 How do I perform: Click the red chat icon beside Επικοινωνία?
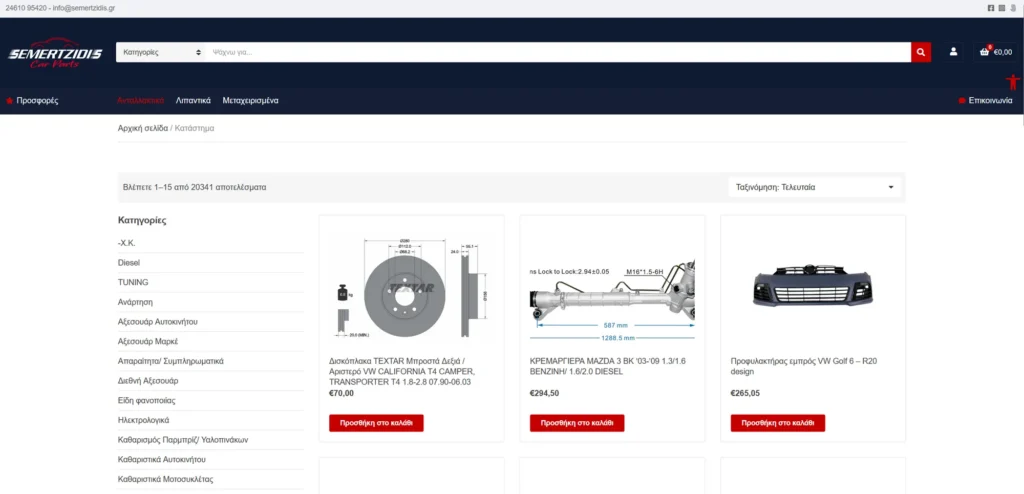(962, 101)
